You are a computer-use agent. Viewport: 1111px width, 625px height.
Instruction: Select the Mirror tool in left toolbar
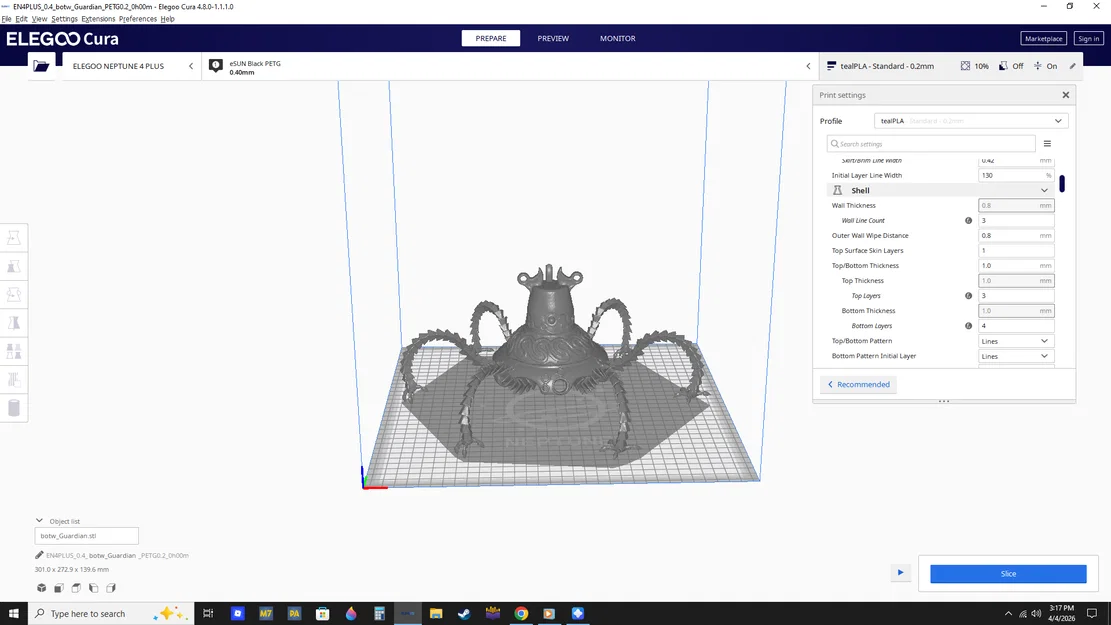point(13,323)
